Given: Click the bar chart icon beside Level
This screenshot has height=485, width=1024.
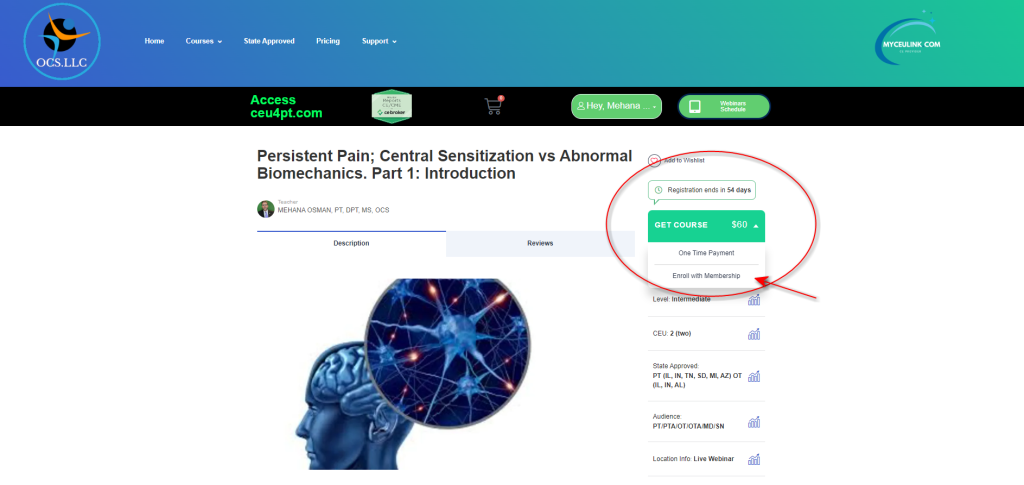Looking at the screenshot, I should [754, 300].
